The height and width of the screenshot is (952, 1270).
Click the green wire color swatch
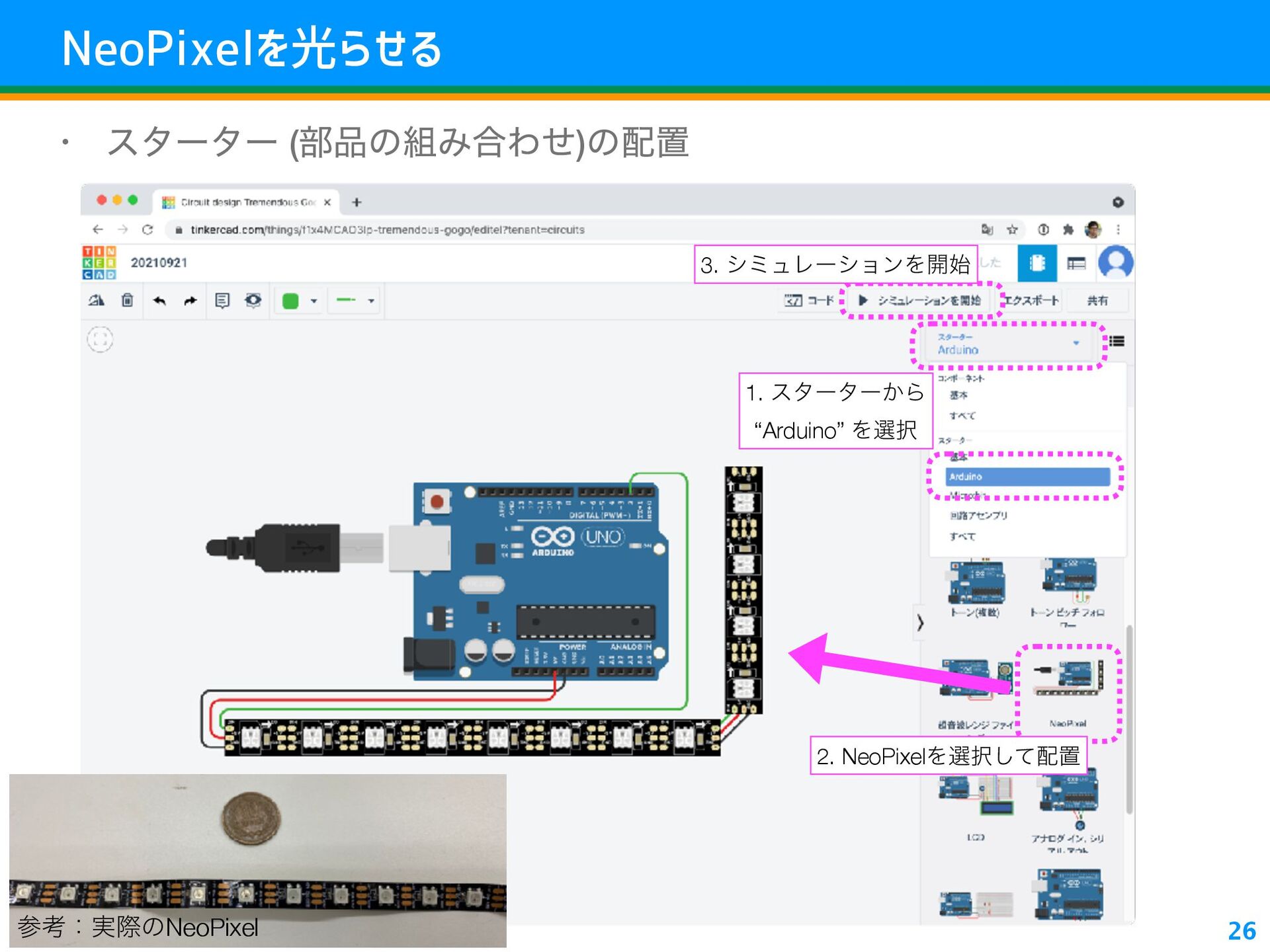(x=290, y=301)
